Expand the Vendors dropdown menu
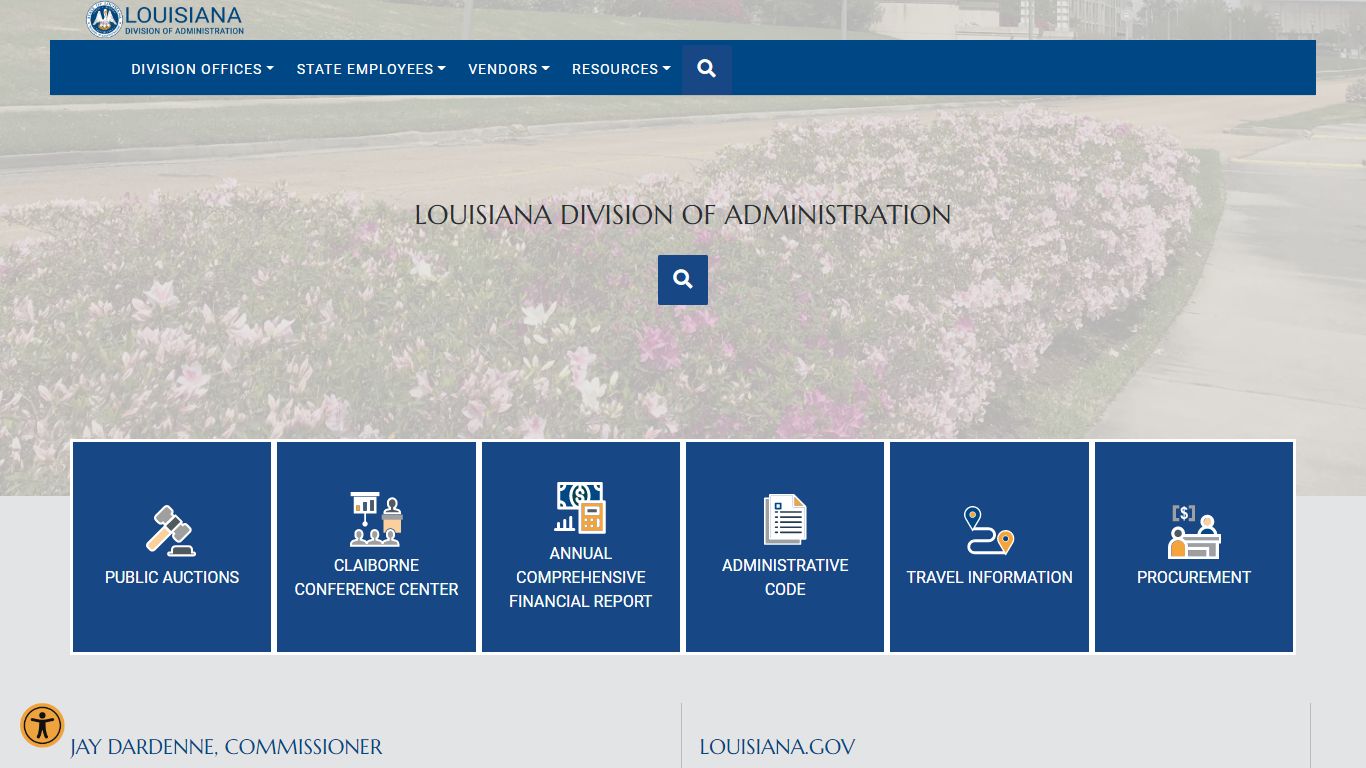 509,69
